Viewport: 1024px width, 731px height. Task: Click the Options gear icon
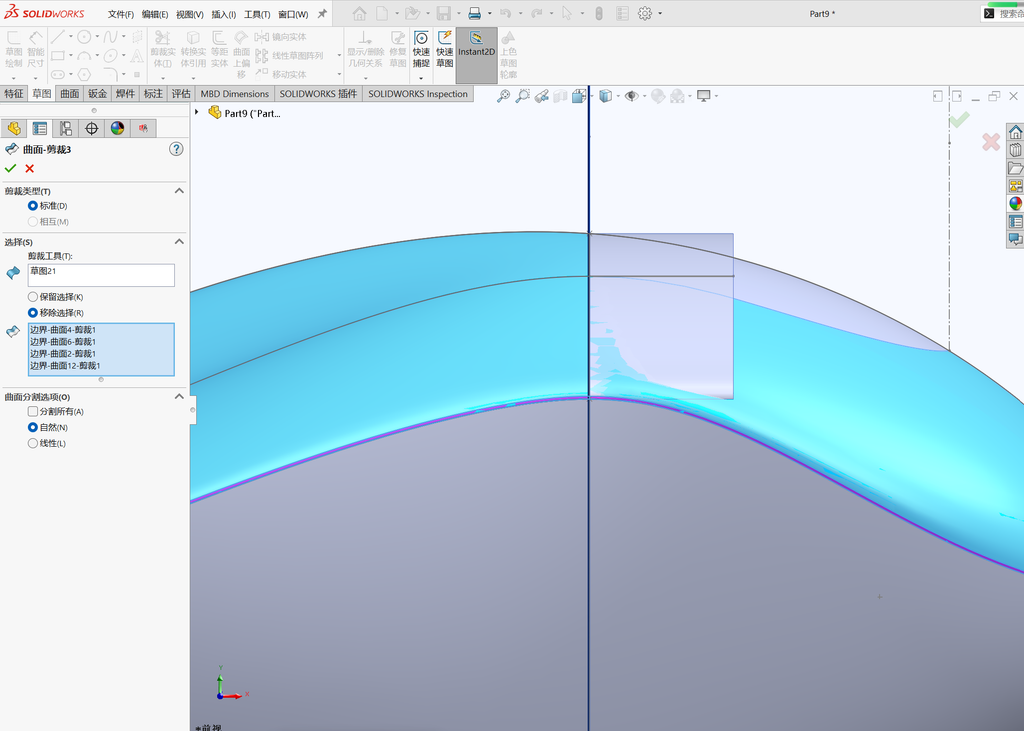[645, 13]
